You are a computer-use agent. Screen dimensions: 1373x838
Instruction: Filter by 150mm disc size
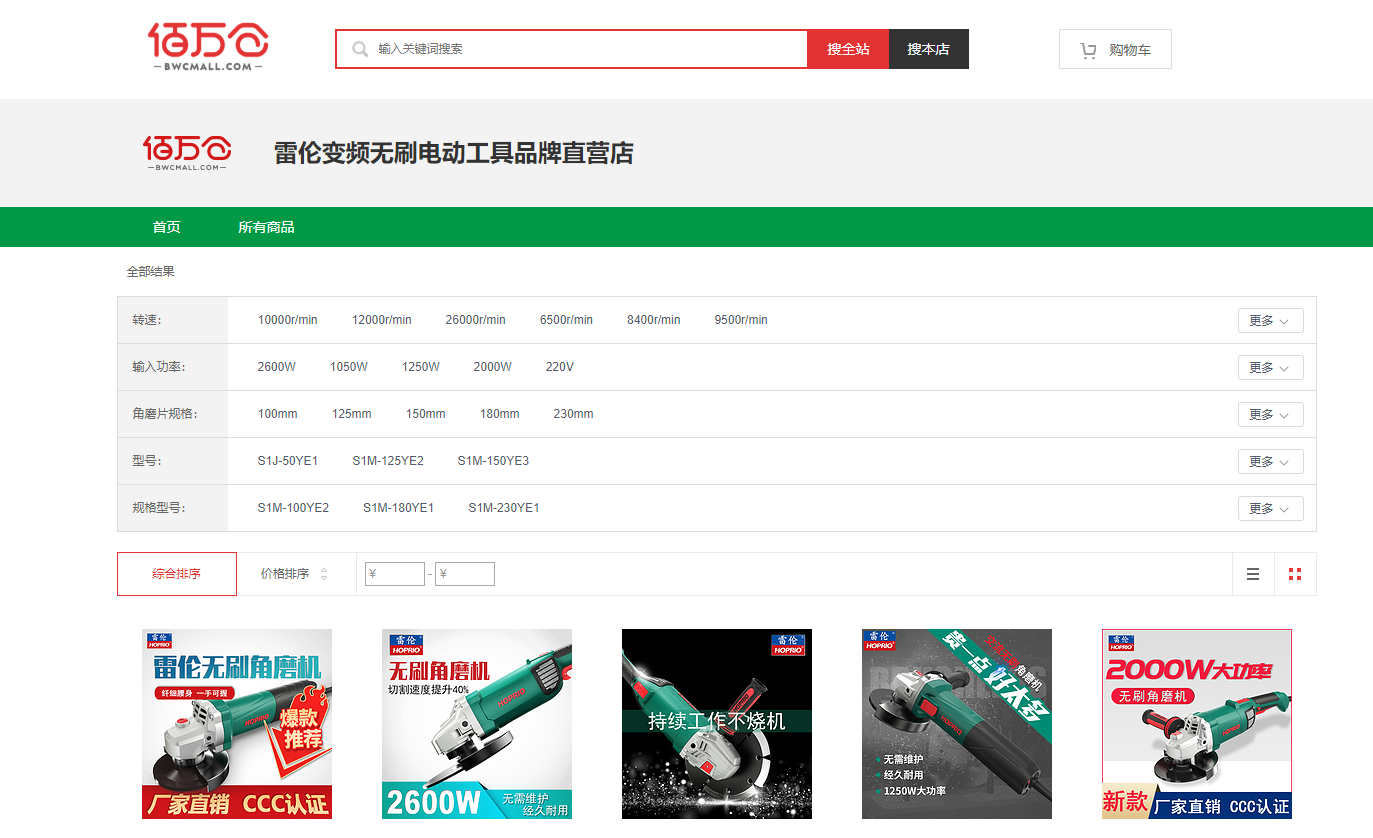[x=426, y=414]
